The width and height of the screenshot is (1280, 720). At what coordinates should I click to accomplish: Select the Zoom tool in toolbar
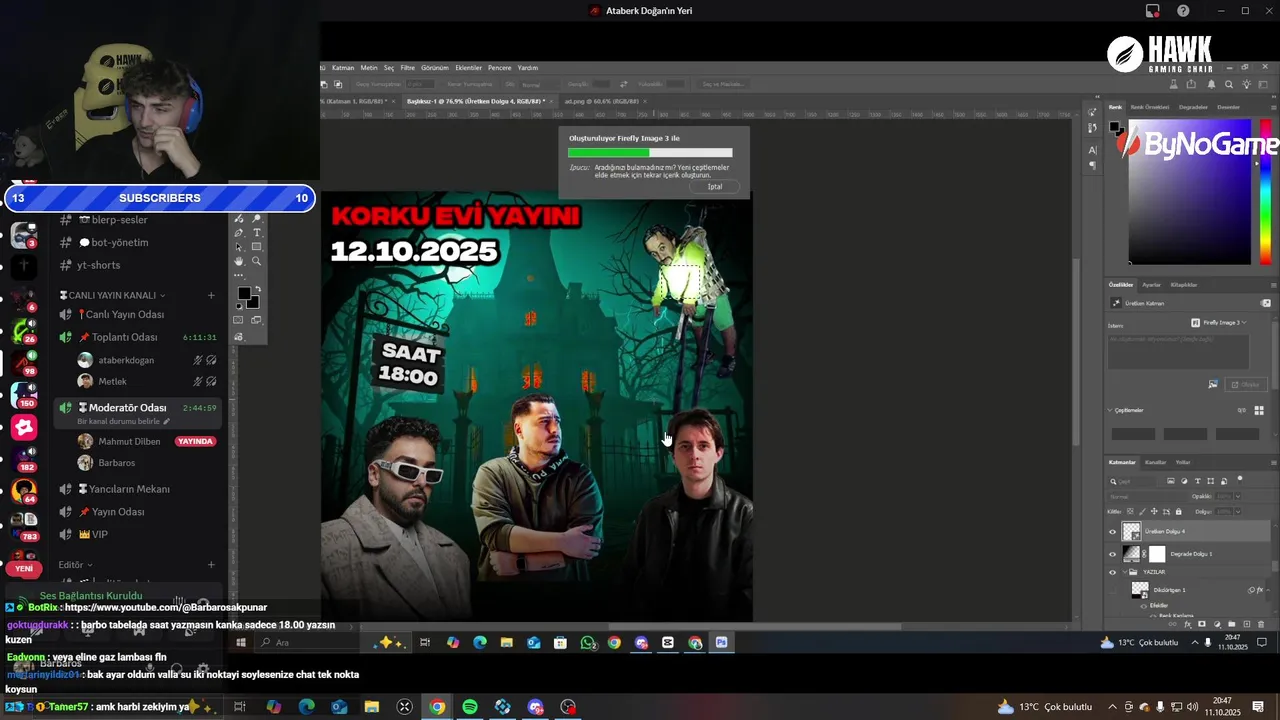pyautogui.click(x=256, y=261)
